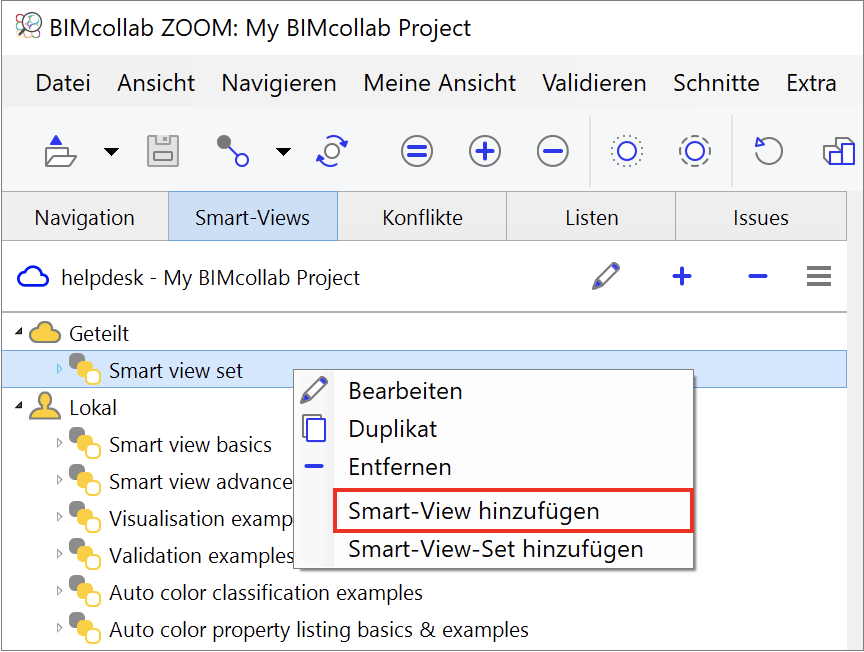Click the minus circle toolbar icon
This screenshot has width=864, height=652.
[553, 151]
